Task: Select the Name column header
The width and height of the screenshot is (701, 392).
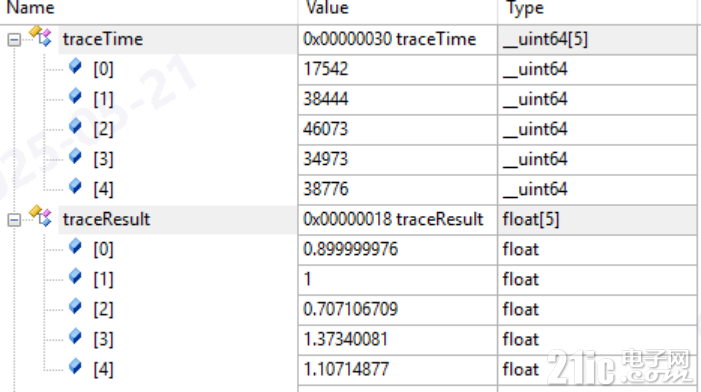Action: pos(149,9)
